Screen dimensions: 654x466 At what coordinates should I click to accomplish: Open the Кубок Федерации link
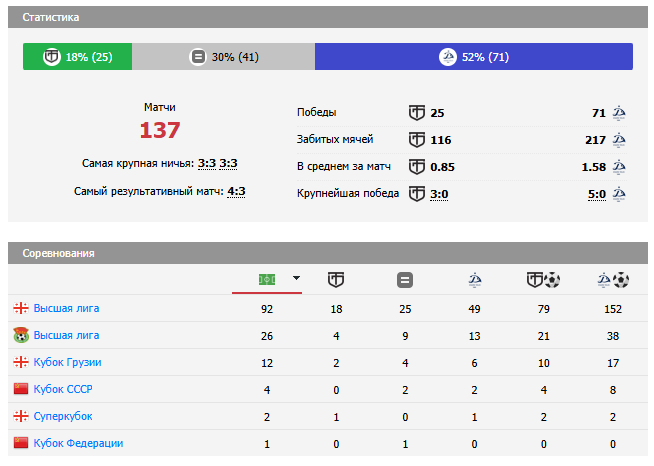pos(78,443)
